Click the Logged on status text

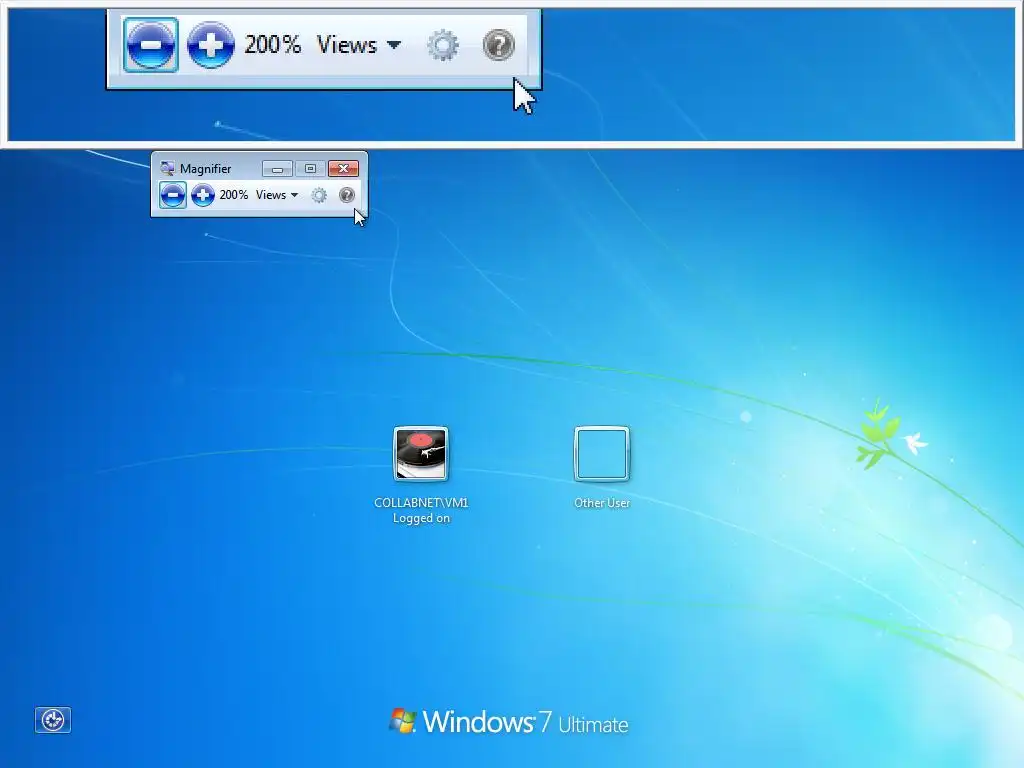pos(421,518)
